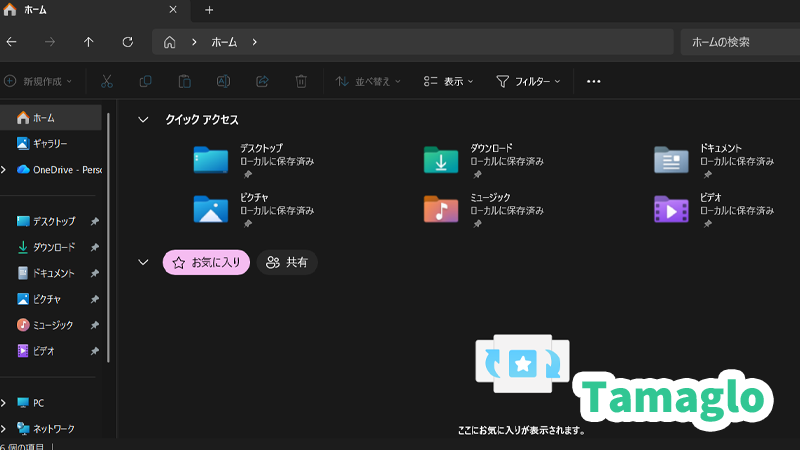Open the Desktop folder in Quick Access
Image resolution: width=800 pixels, height=450 pixels.
[x=211, y=160]
